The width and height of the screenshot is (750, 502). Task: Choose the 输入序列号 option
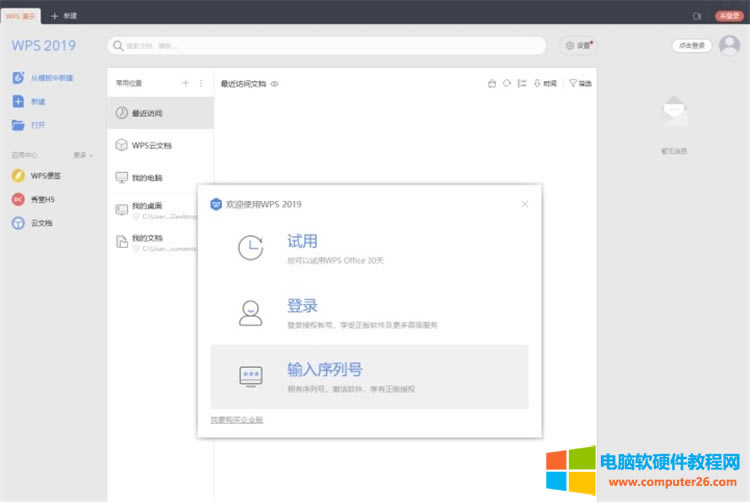click(369, 377)
